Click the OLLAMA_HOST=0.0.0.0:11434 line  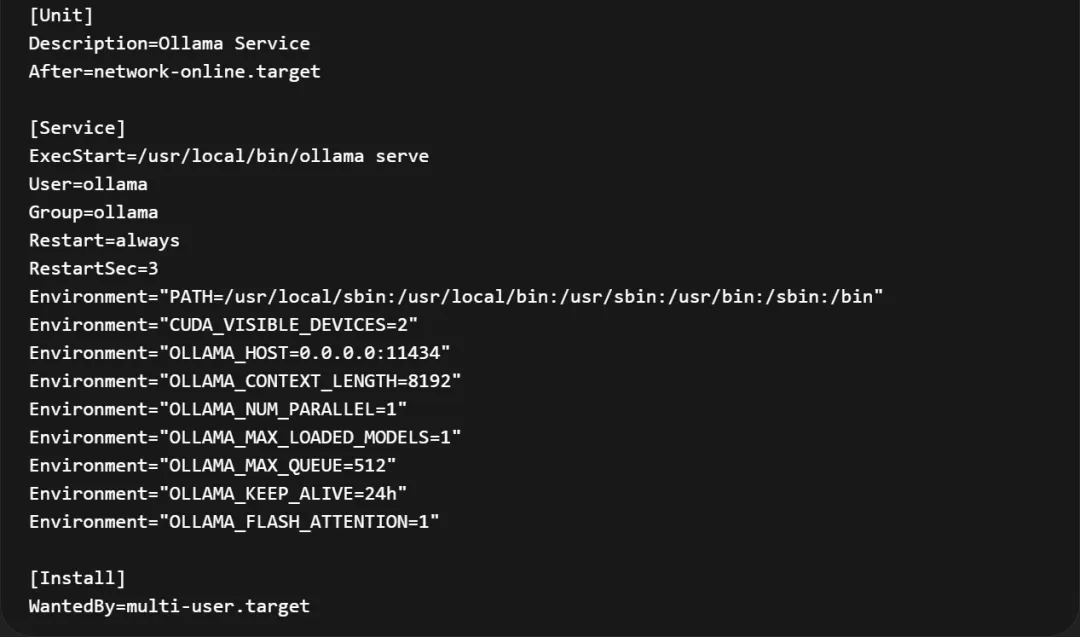[x=239, y=353]
